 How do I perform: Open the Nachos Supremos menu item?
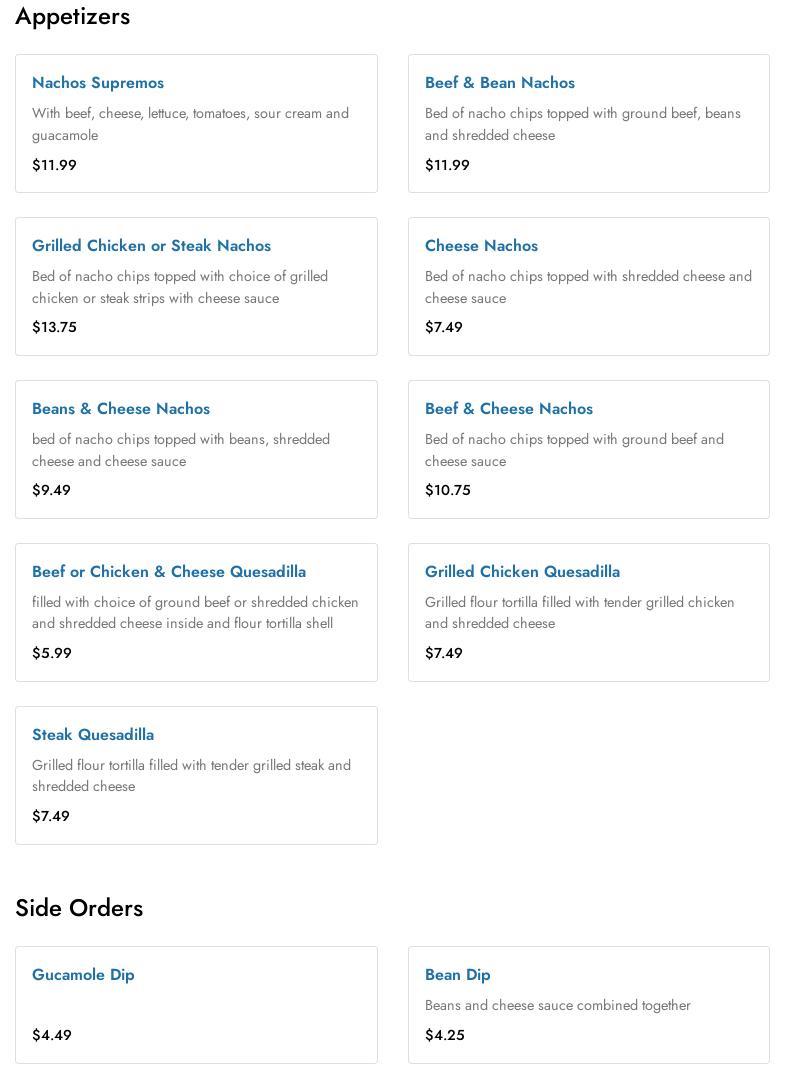pyautogui.click(x=98, y=83)
